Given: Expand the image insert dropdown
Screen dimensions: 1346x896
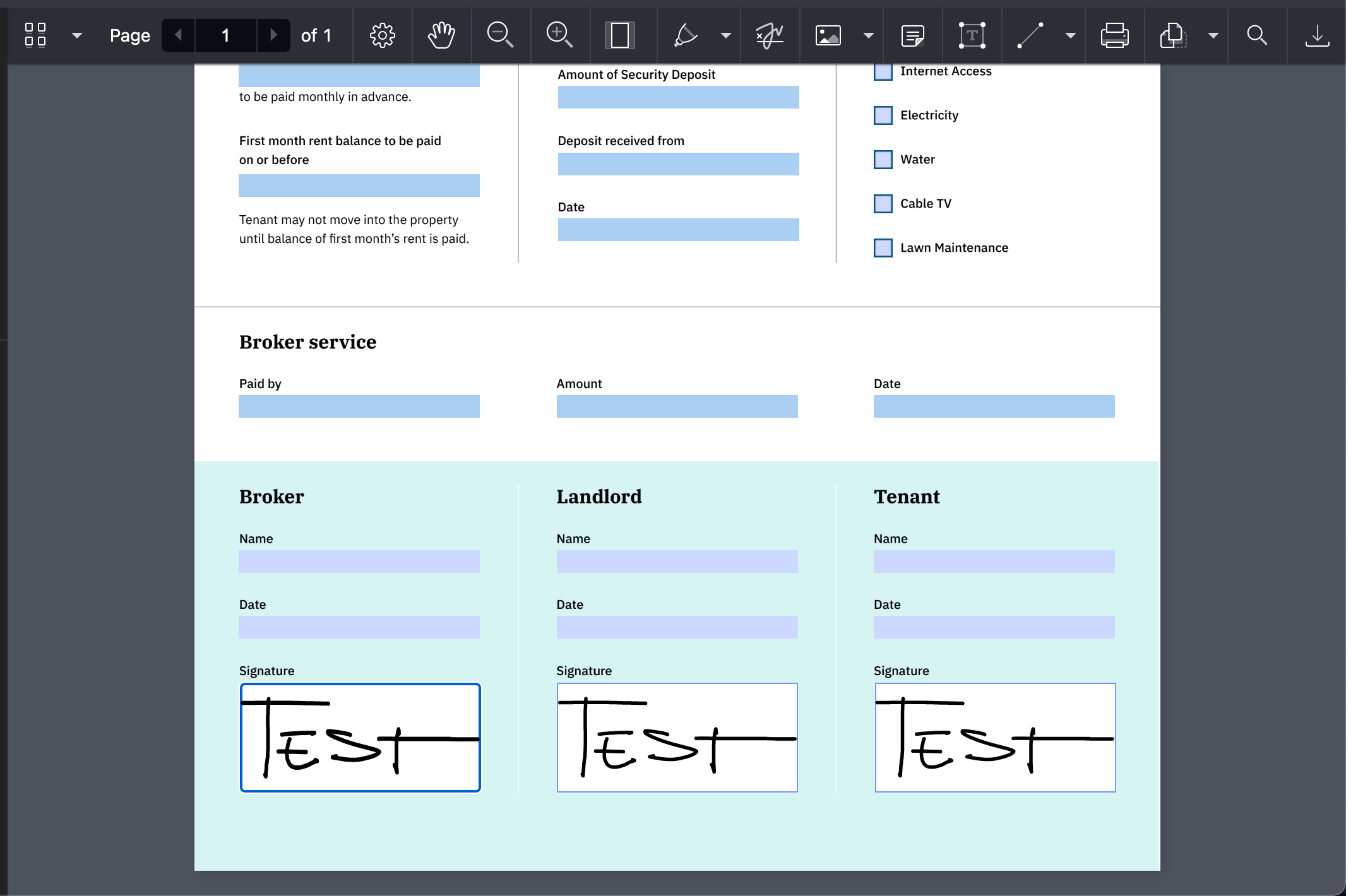Looking at the screenshot, I should [868, 35].
